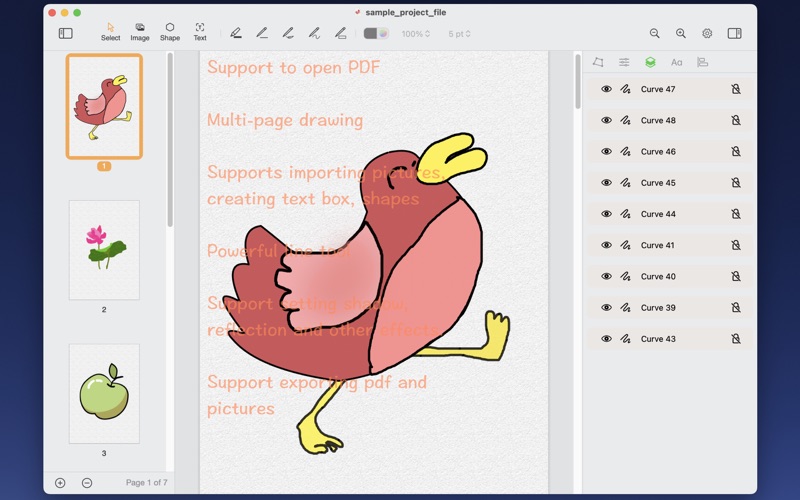Open the 5 pt stroke width stepper
This screenshot has height=500, width=800.
click(x=459, y=34)
